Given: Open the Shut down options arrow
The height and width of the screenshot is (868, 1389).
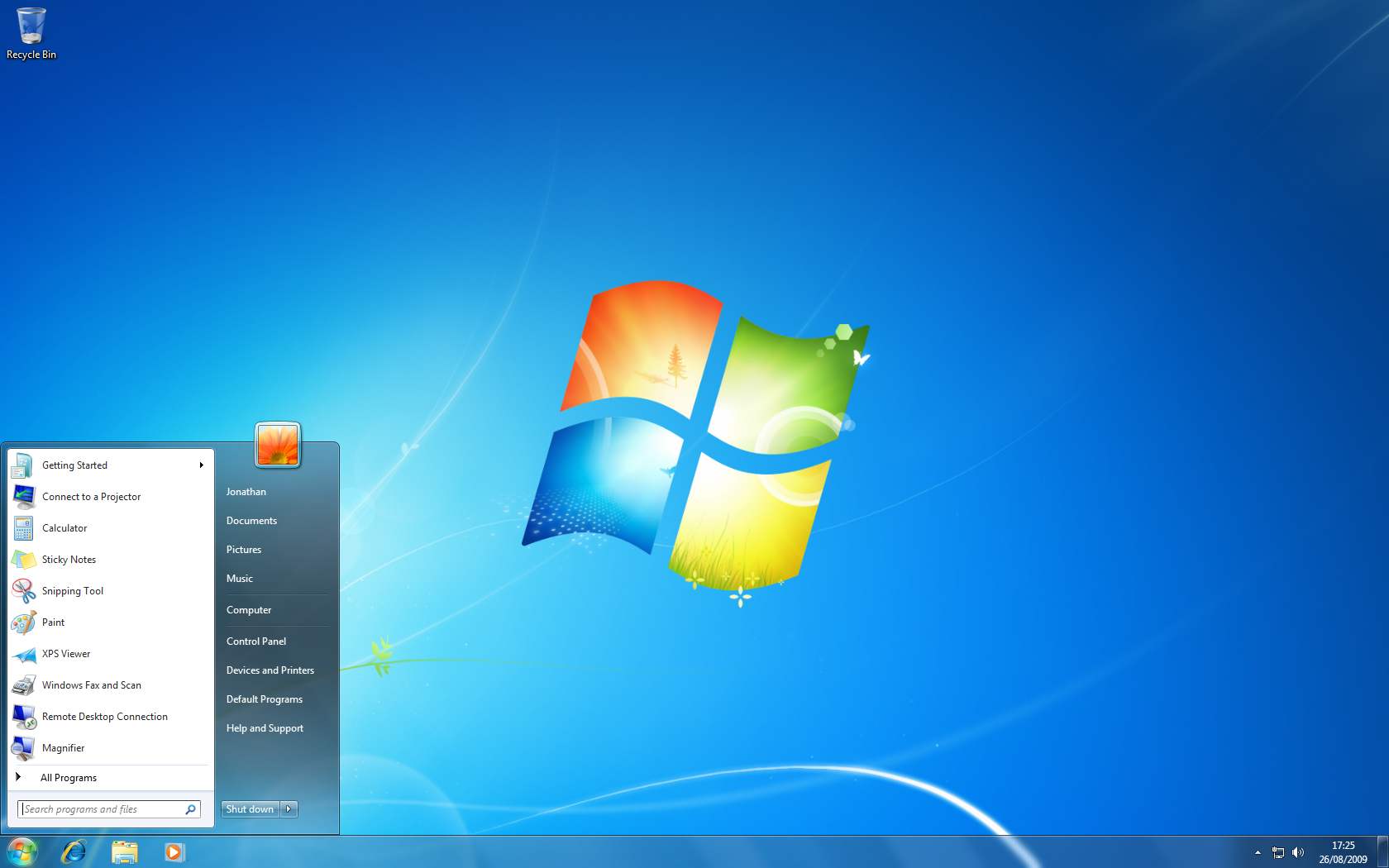Looking at the screenshot, I should (289, 809).
